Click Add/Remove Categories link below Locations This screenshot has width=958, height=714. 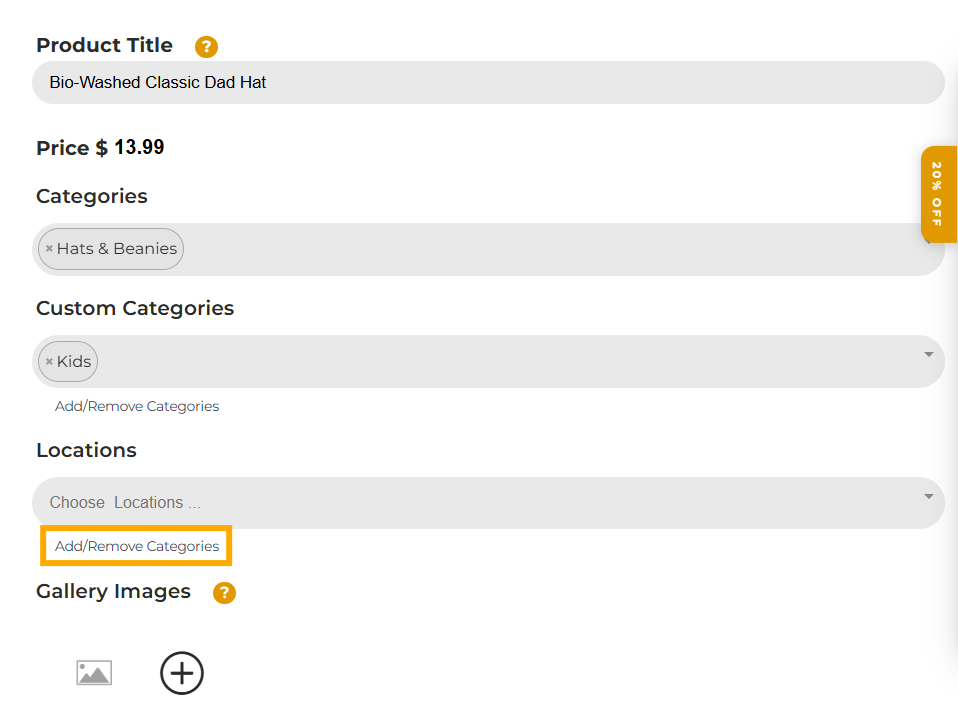pyautogui.click(x=137, y=546)
